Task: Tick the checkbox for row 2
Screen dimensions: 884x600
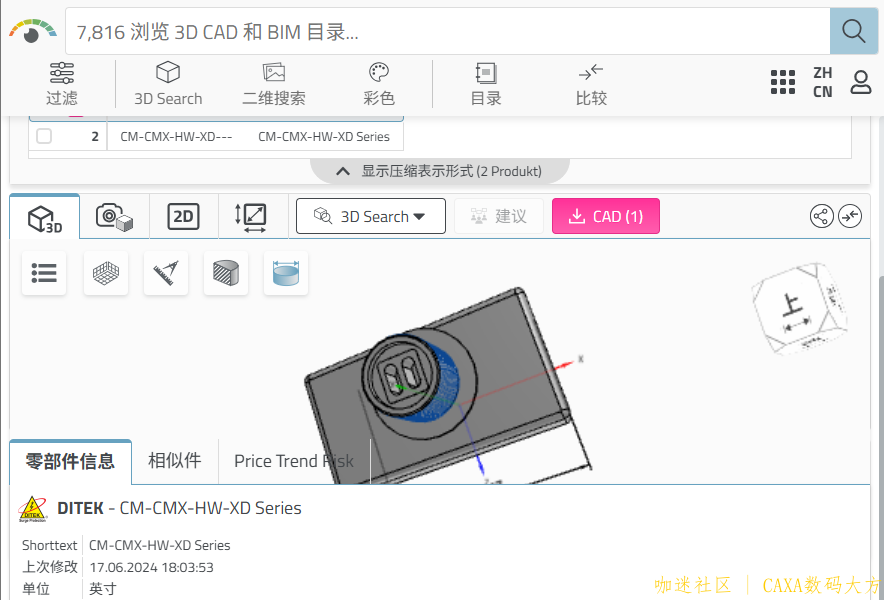Action: coord(44,136)
